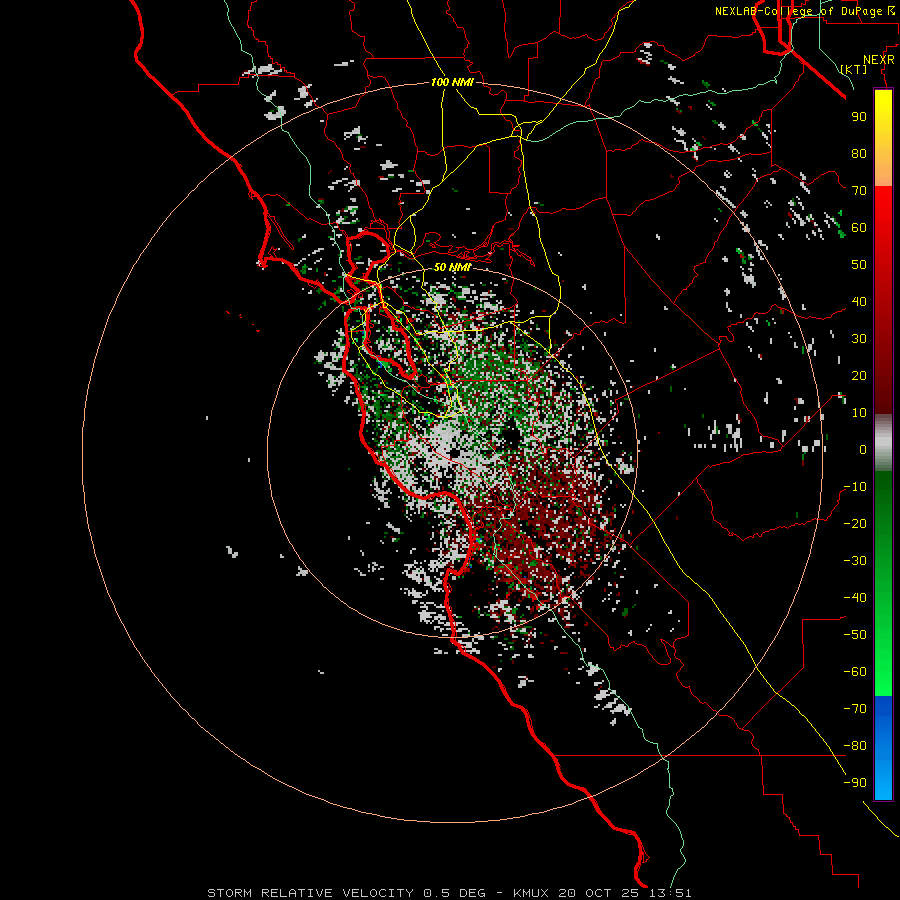Screen dimensions: 900x900
Task: Click the 100 NMI range ring label
Action: [x=452, y=82]
